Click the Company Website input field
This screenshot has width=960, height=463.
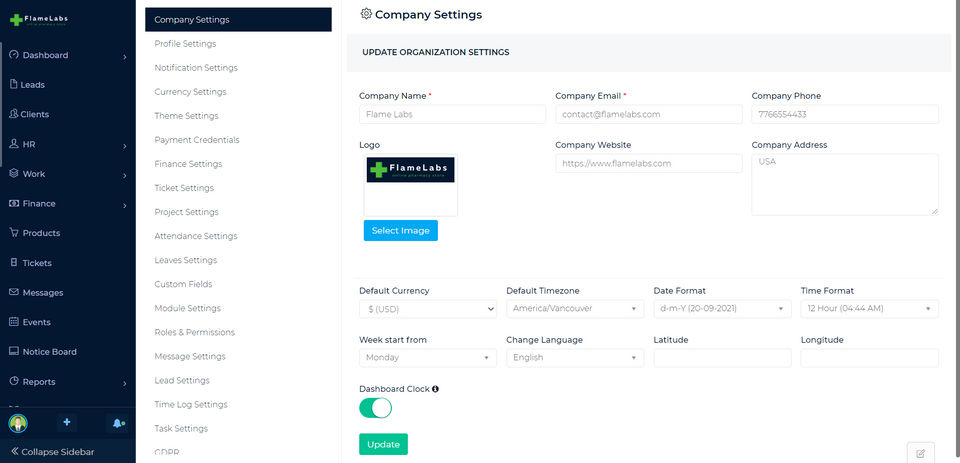coord(649,164)
